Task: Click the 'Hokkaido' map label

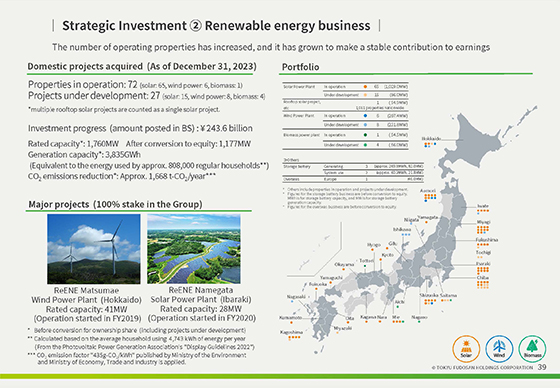Action: (431, 139)
